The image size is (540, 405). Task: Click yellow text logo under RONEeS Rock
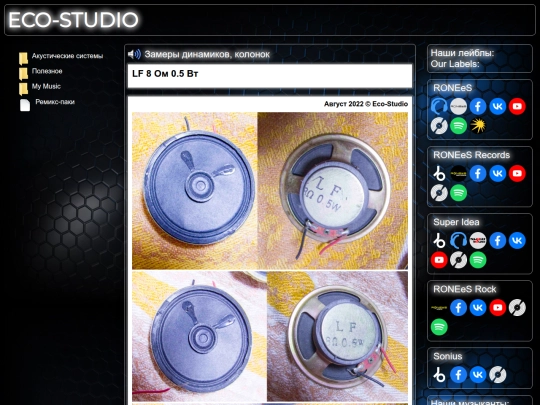pos(439,308)
